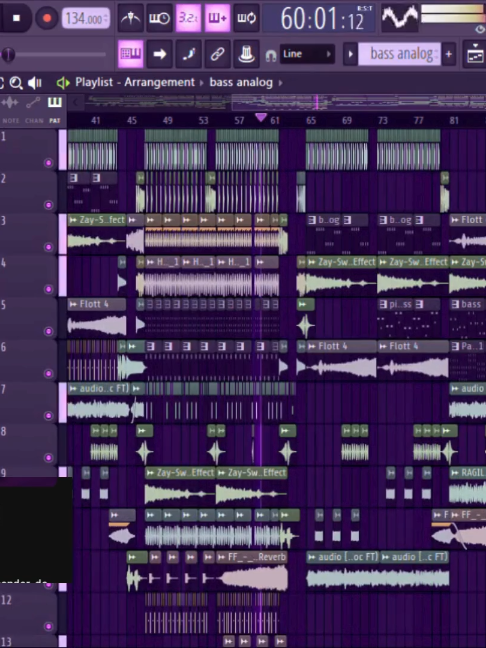Toggle the 3.2.1 countdown before recording
486x648 pixels.
click(188, 18)
